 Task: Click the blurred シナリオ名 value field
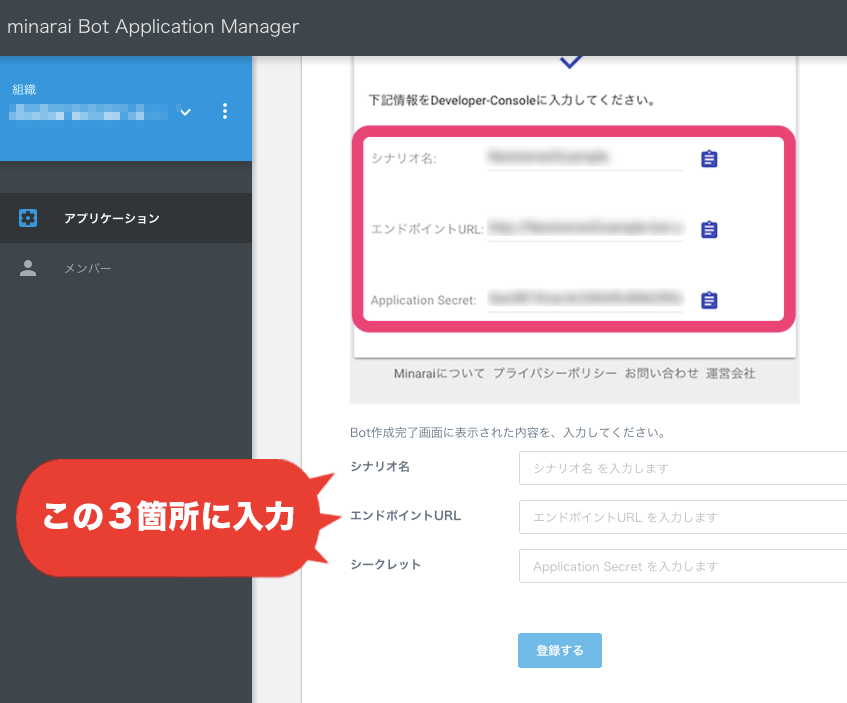click(x=585, y=158)
